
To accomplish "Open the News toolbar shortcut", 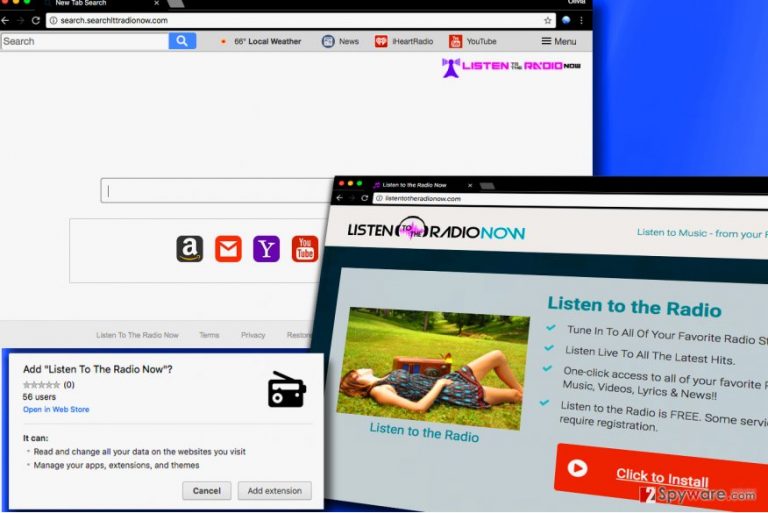I will pos(340,42).
